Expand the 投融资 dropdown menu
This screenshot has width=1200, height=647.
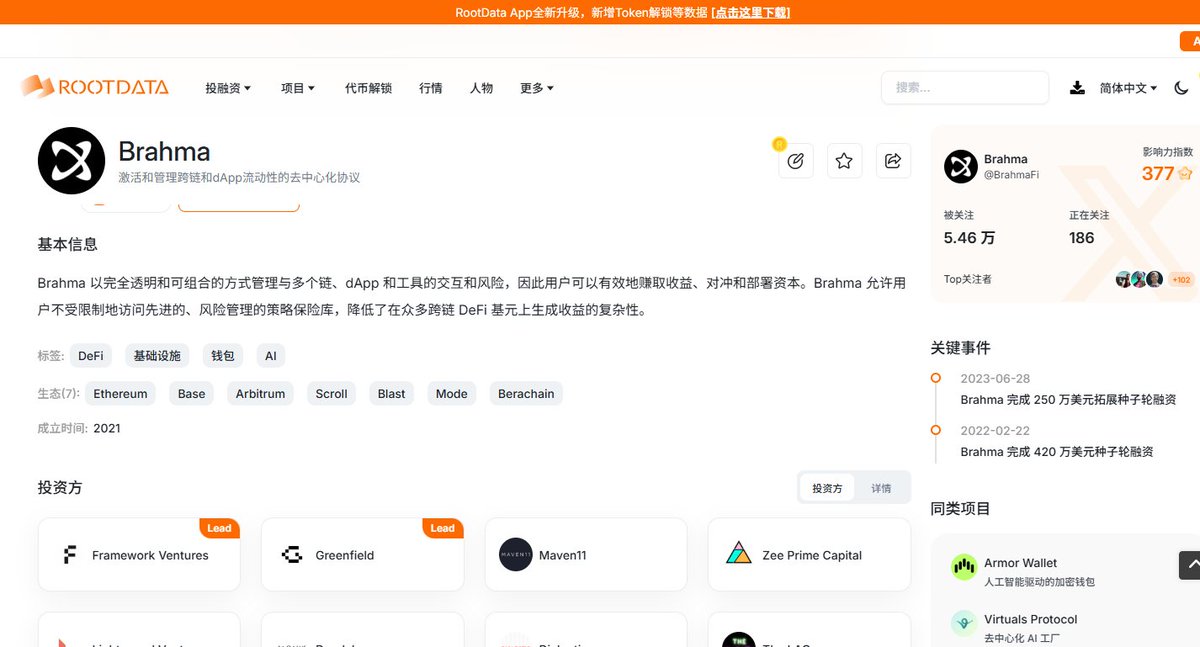pyautogui.click(x=228, y=88)
